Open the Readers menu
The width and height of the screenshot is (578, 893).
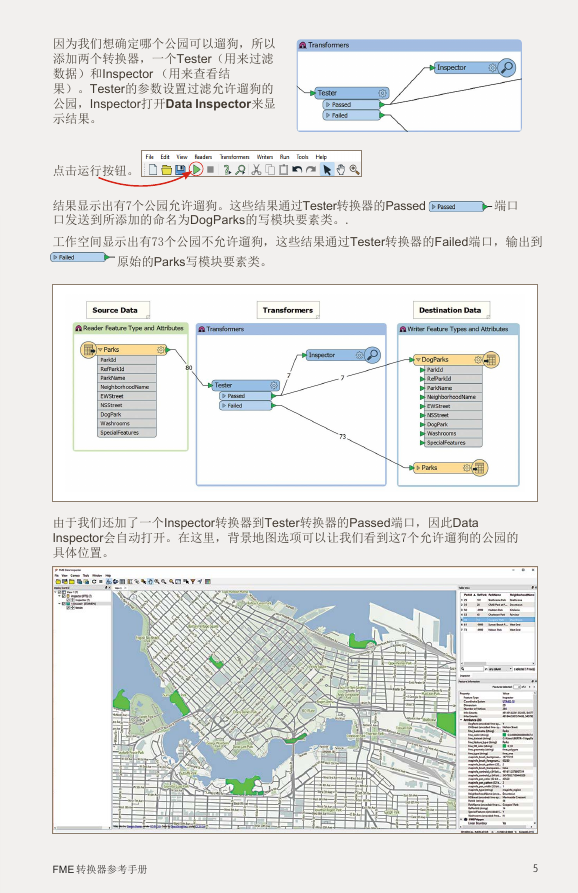(x=203, y=157)
